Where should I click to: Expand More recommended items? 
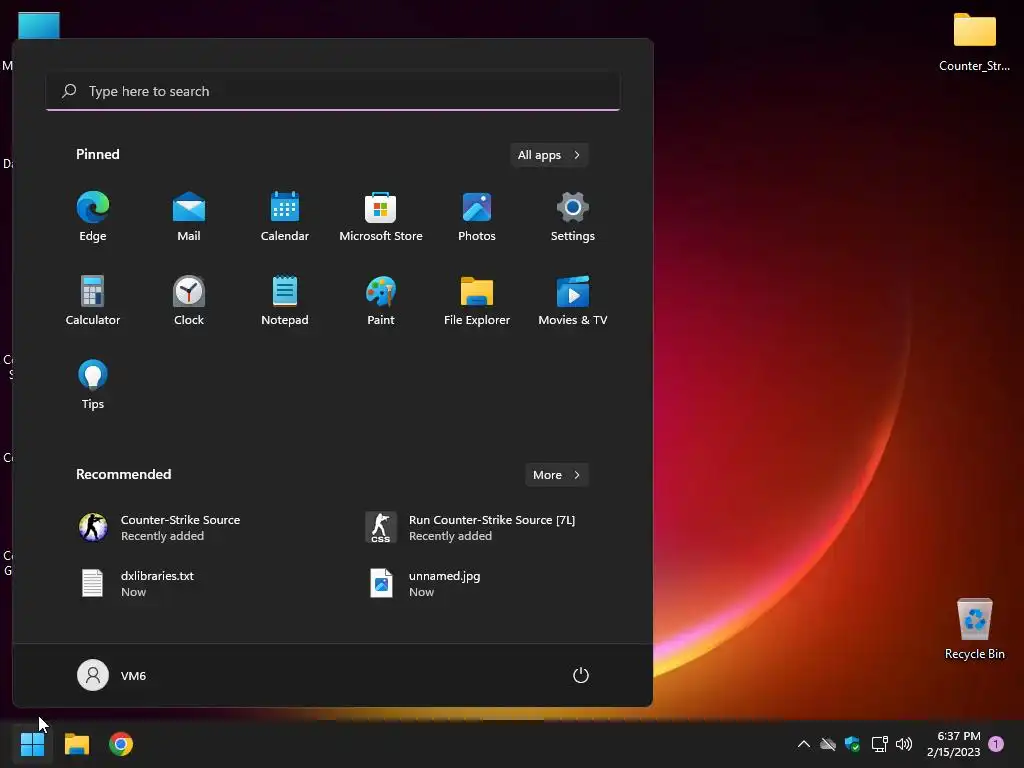click(557, 475)
